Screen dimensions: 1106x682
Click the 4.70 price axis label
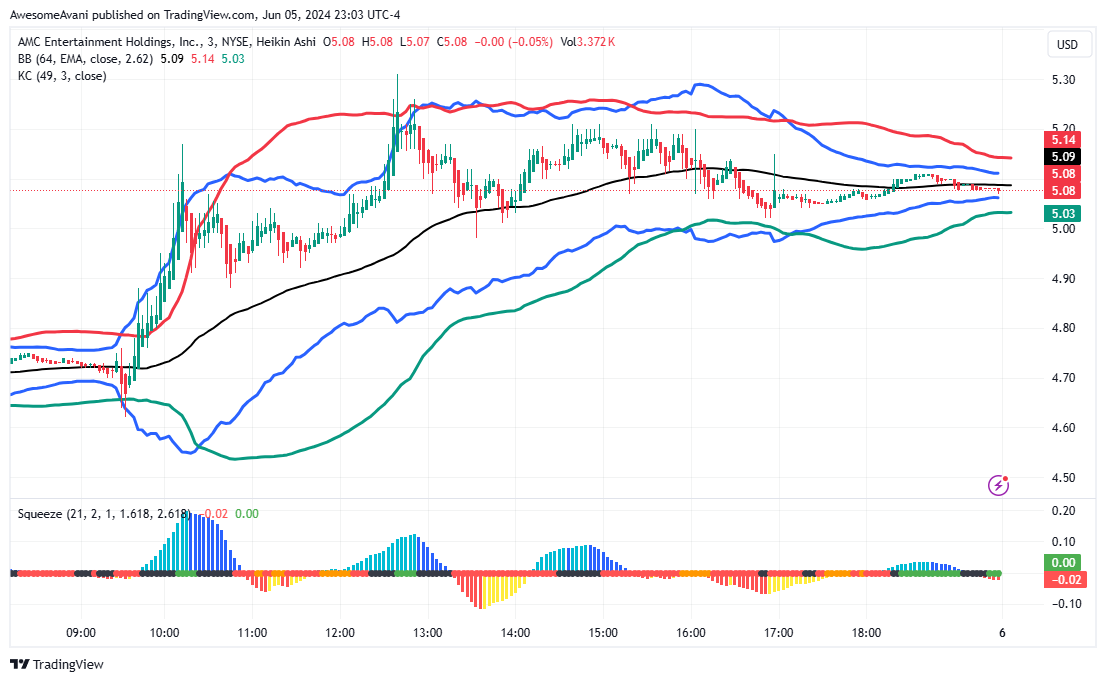click(1063, 378)
